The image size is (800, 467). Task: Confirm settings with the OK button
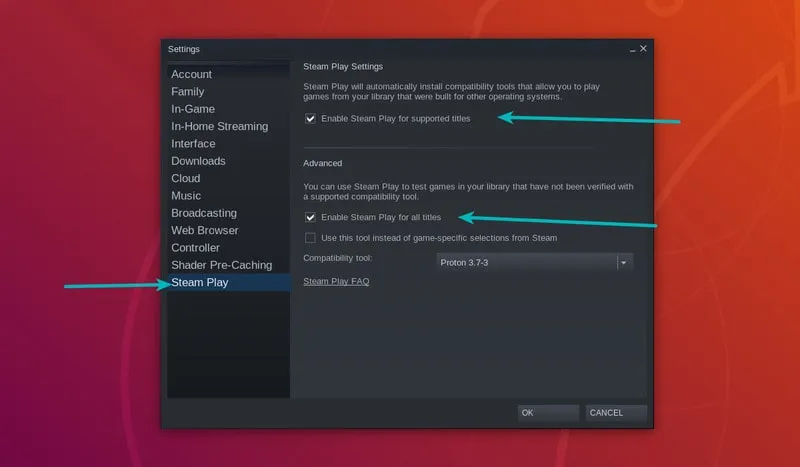(x=548, y=412)
